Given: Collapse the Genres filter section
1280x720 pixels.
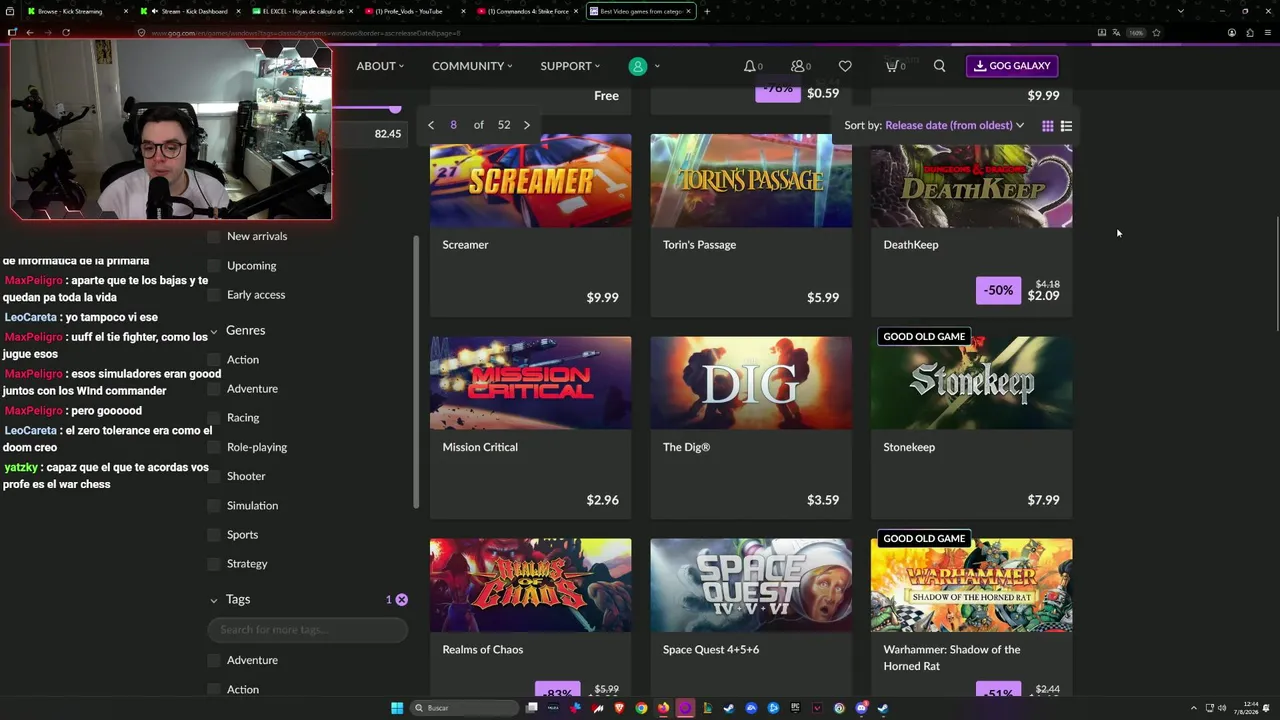Looking at the screenshot, I should pyautogui.click(x=213, y=331).
